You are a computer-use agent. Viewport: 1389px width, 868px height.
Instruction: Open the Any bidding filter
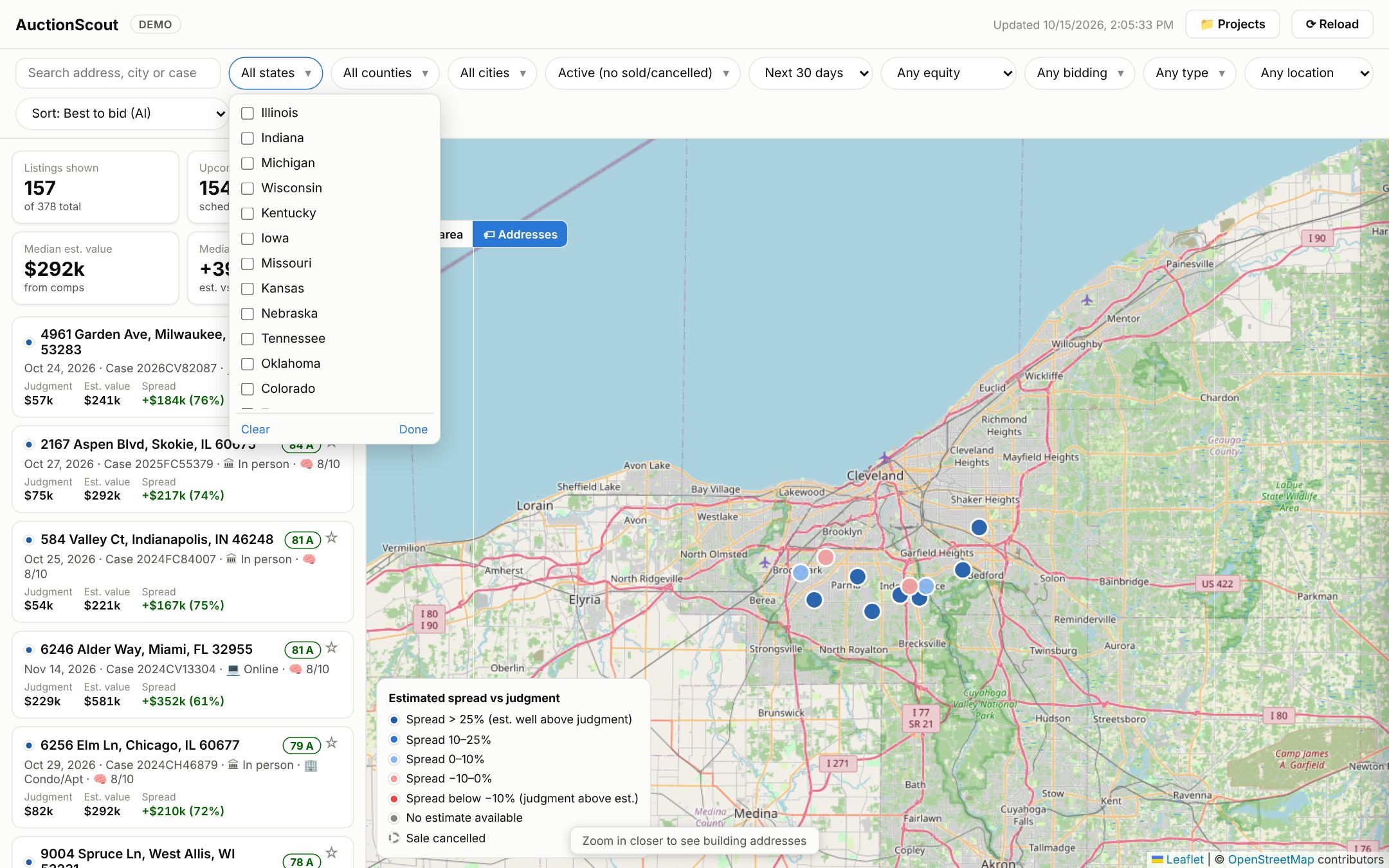[1080, 73]
